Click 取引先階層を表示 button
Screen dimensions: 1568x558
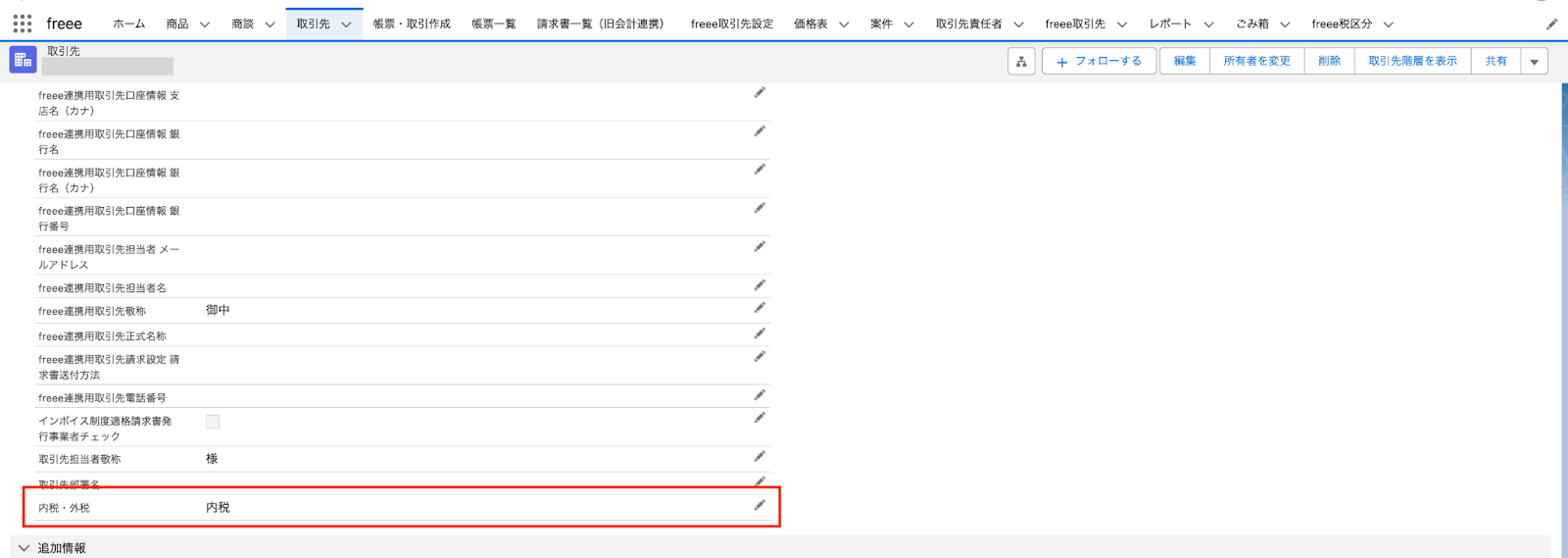[1412, 61]
